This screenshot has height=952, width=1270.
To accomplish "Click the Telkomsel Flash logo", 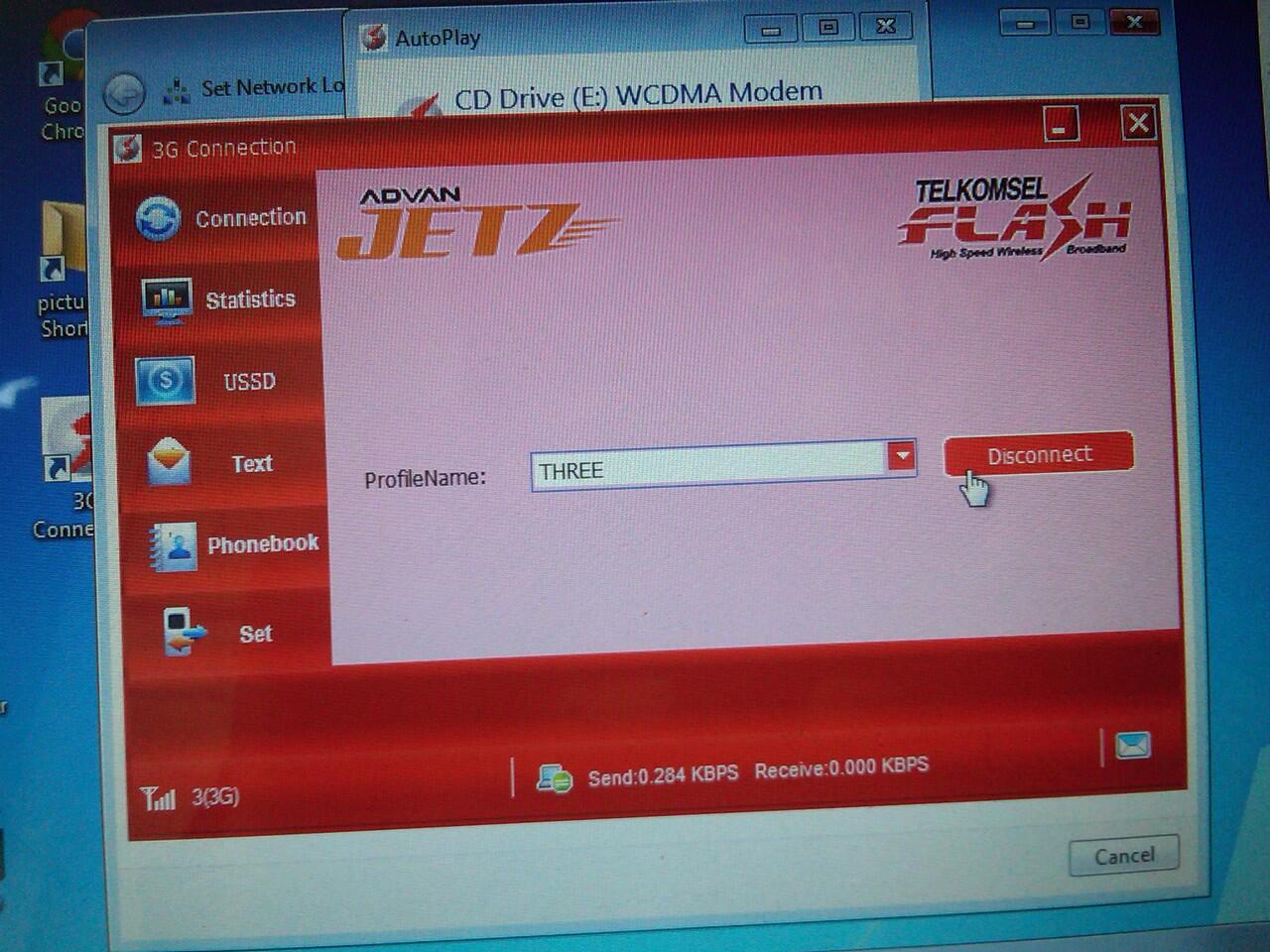I will tap(1014, 218).
